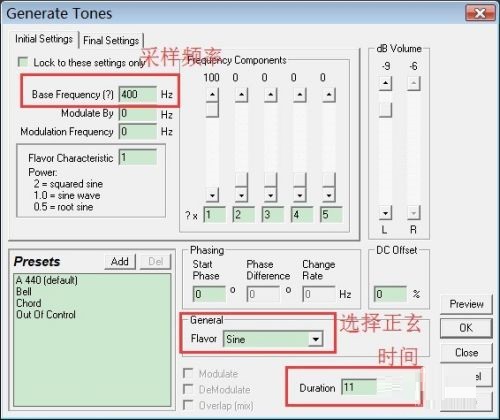Click up arrow of first frequency component slider
Viewport: 500px width, 420px height.
point(212,95)
